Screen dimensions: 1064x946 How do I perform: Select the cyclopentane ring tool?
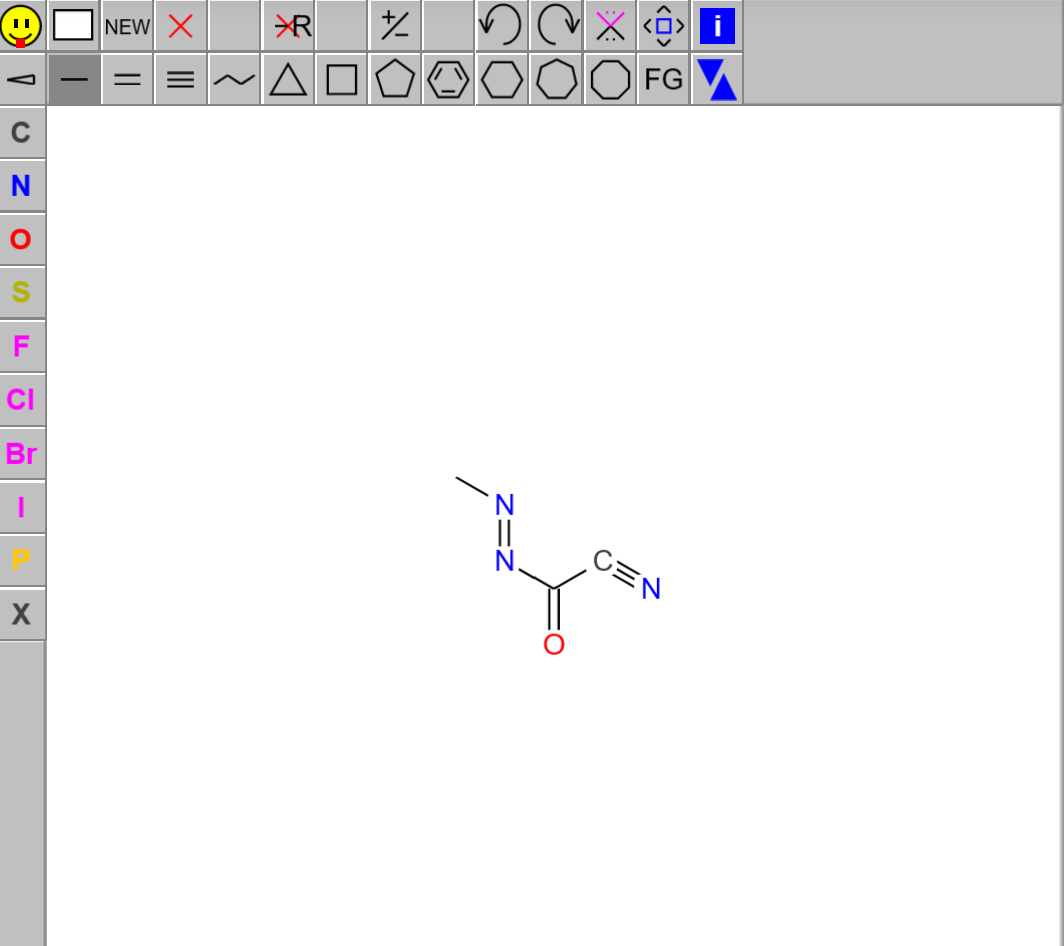point(395,80)
